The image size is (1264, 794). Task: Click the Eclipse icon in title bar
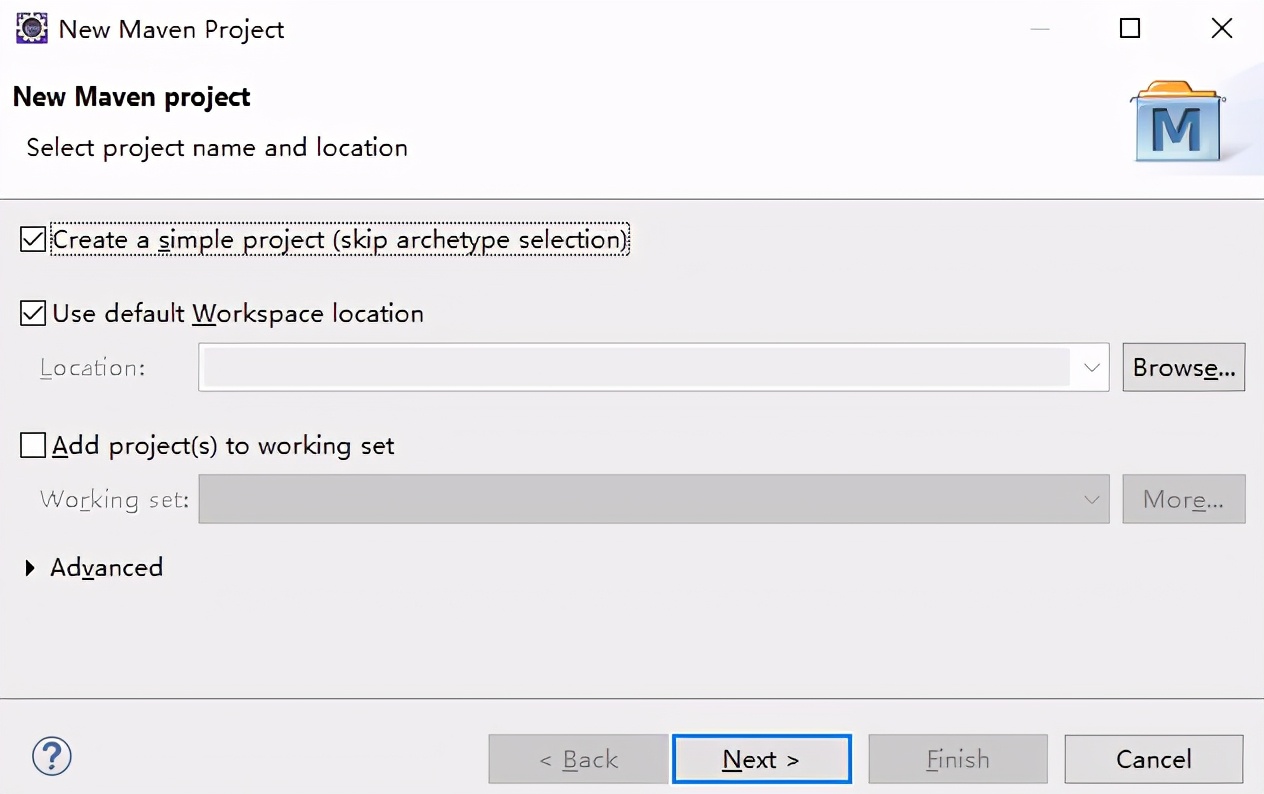click(x=32, y=28)
